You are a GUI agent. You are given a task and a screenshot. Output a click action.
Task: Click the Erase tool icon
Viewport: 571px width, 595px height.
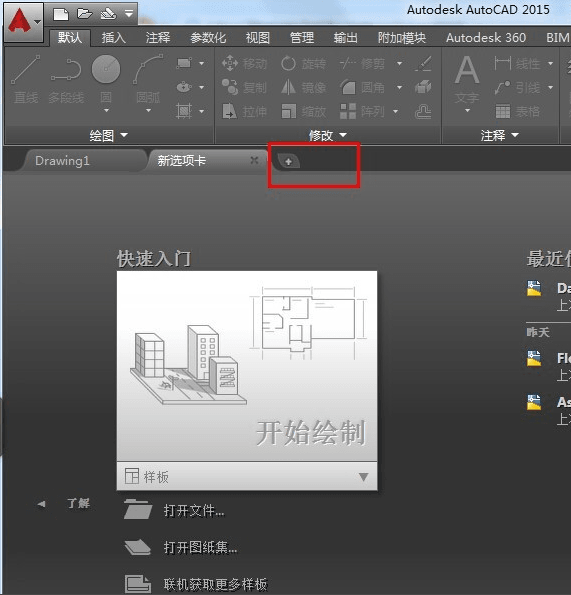423,63
